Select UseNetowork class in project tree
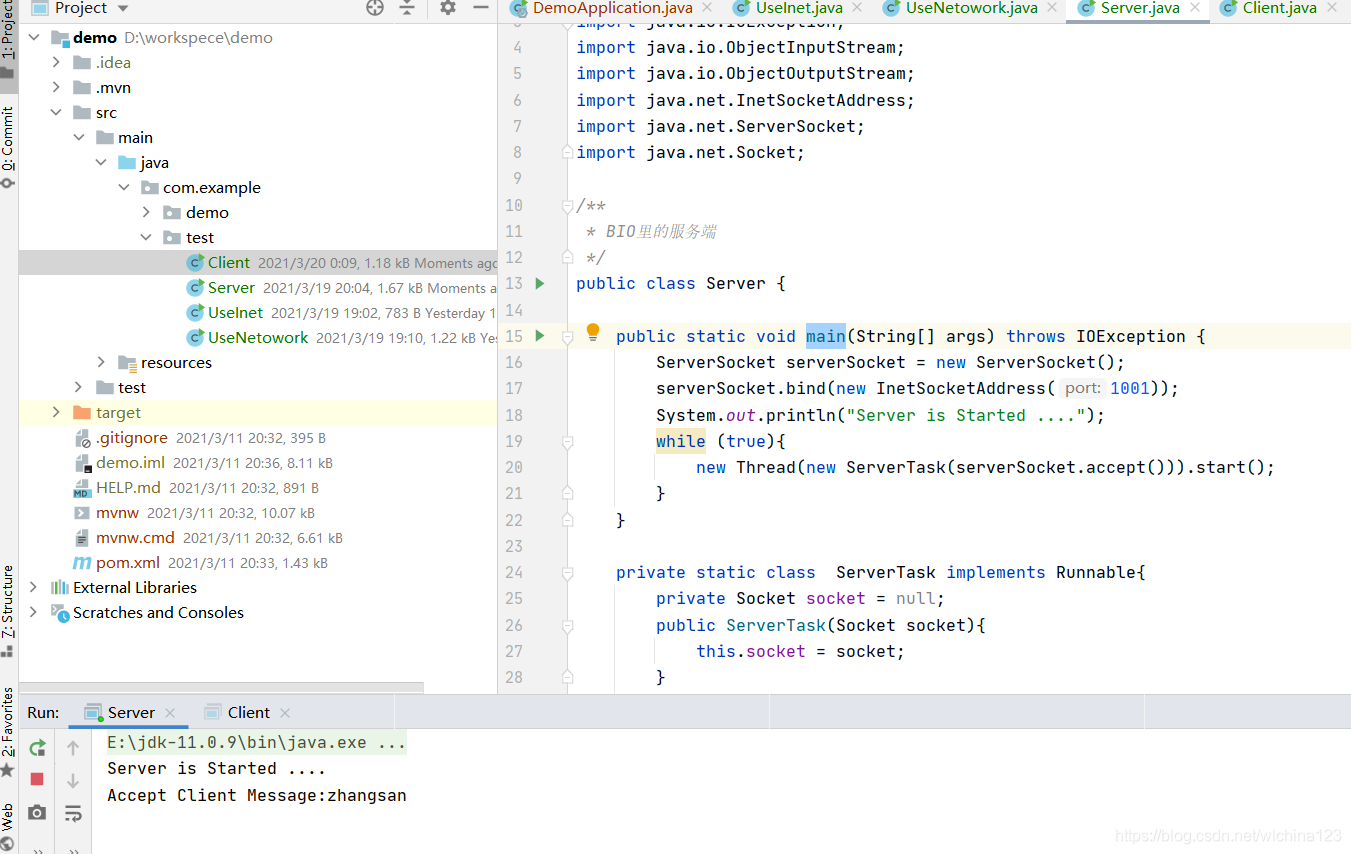Viewport: 1351px width, 854px height. 258,337
